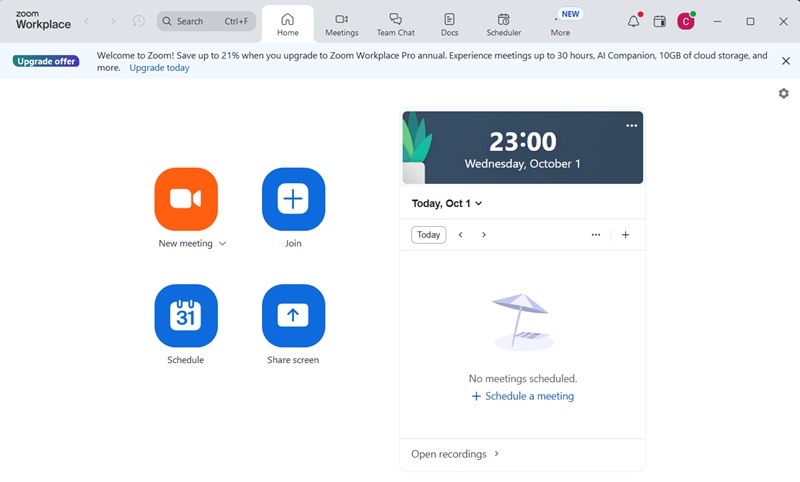The height and width of the screenshot is (482, 800).
Task: Click the history clock icon
Action: (x=139, y=21)
